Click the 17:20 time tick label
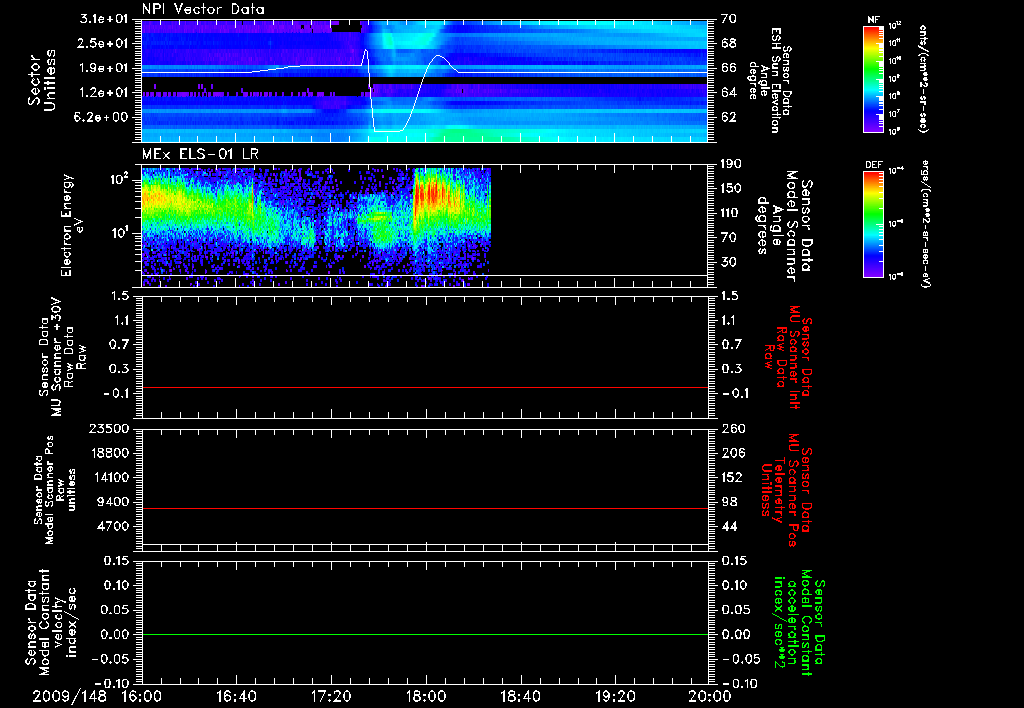The width and height of the screenshot is (1024, 708). 331,696
